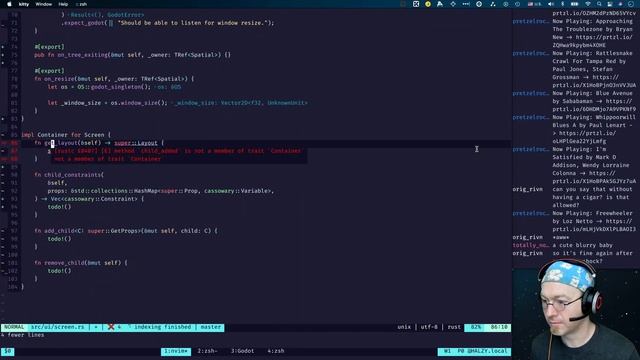Place cursor on 'impl Container for Screen' line
Image resolution: width=640 pixels, height=360 pixels.
pyautogui.click(x=66, y=135)
